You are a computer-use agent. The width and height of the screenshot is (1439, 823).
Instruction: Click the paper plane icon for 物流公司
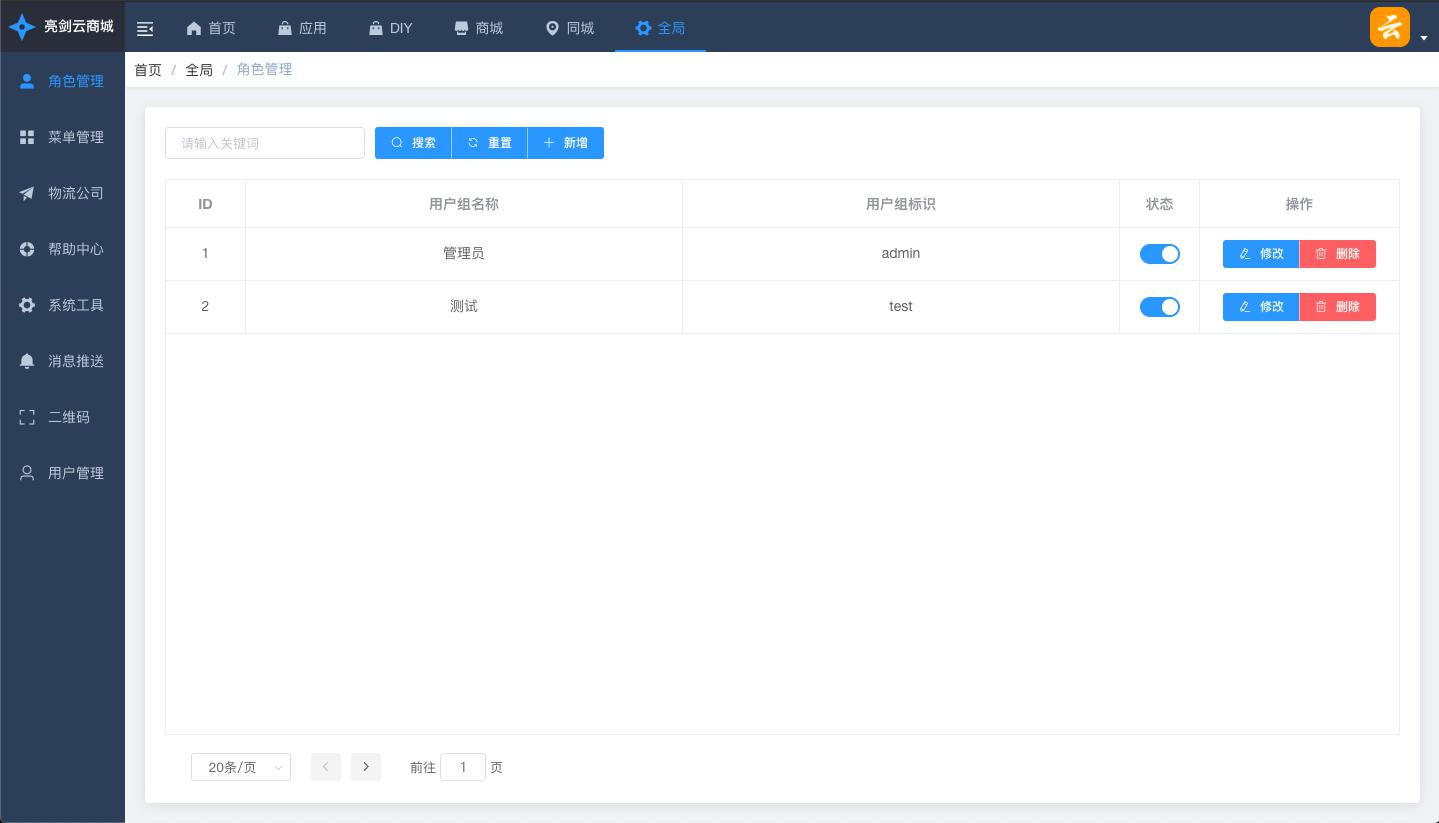click(27, 193)
